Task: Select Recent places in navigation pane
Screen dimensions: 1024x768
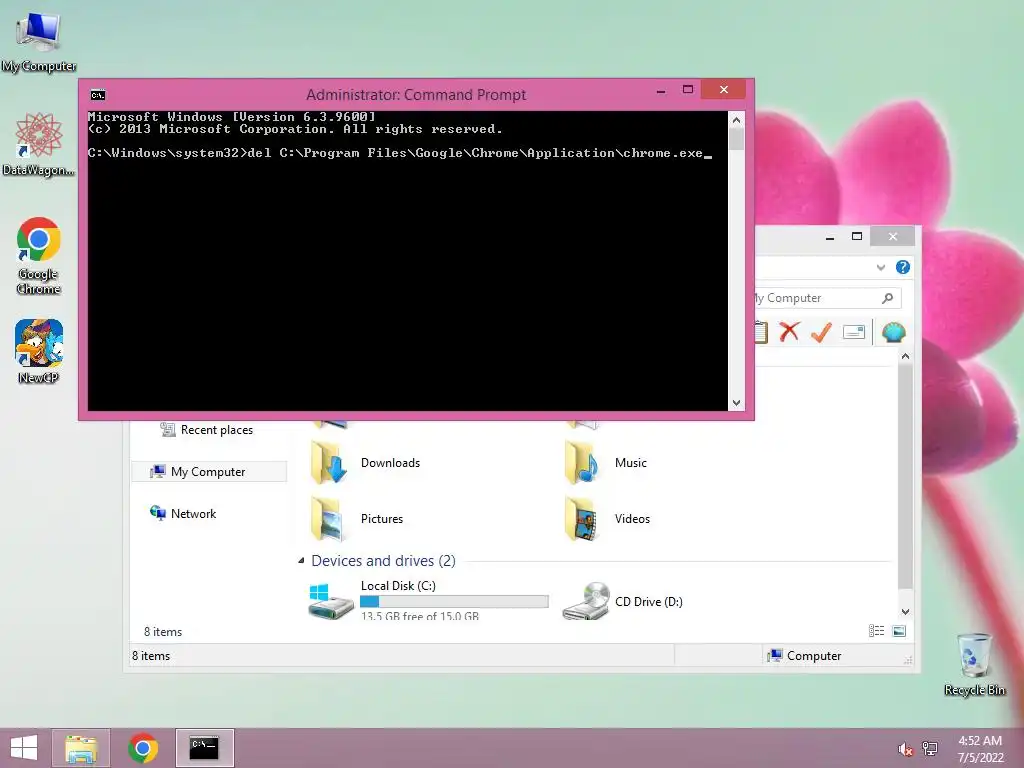Action: click(208, 430)
